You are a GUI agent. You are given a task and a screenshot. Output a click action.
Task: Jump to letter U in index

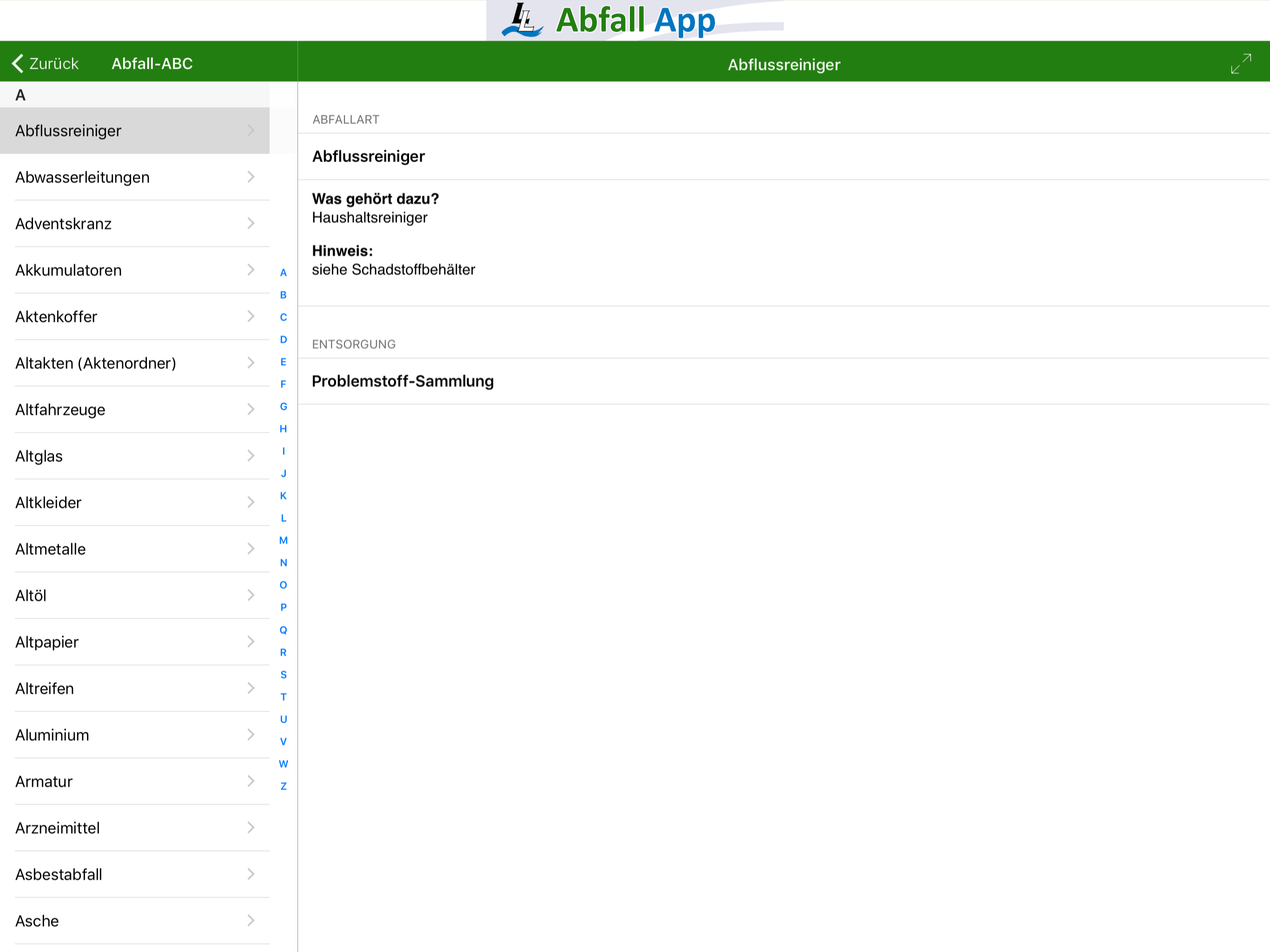click(x=283, y=720)
